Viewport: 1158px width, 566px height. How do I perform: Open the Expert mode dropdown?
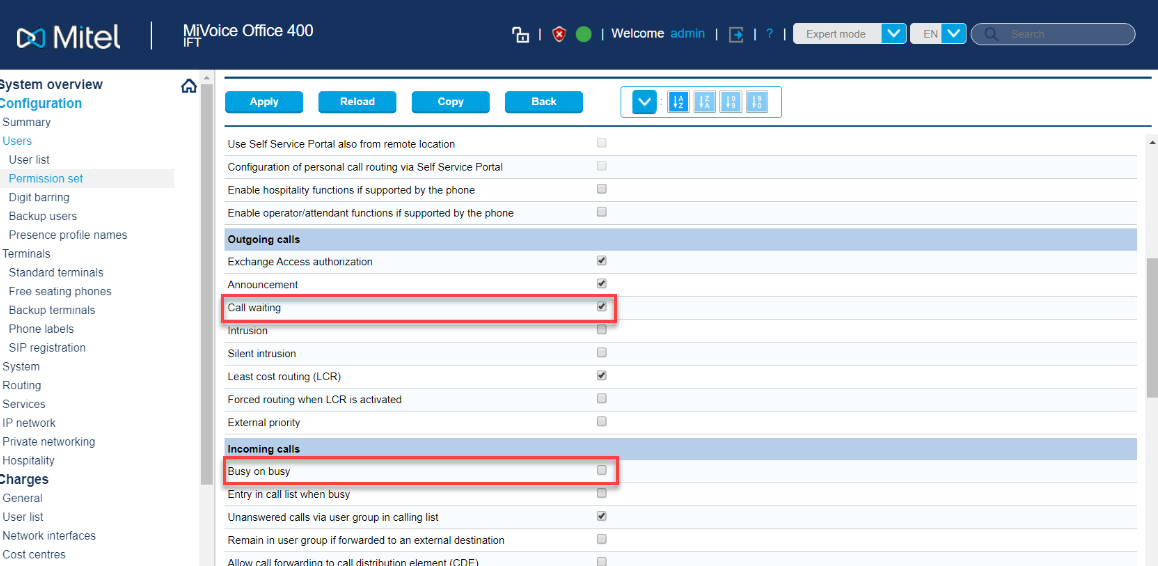tap(893, 34)
